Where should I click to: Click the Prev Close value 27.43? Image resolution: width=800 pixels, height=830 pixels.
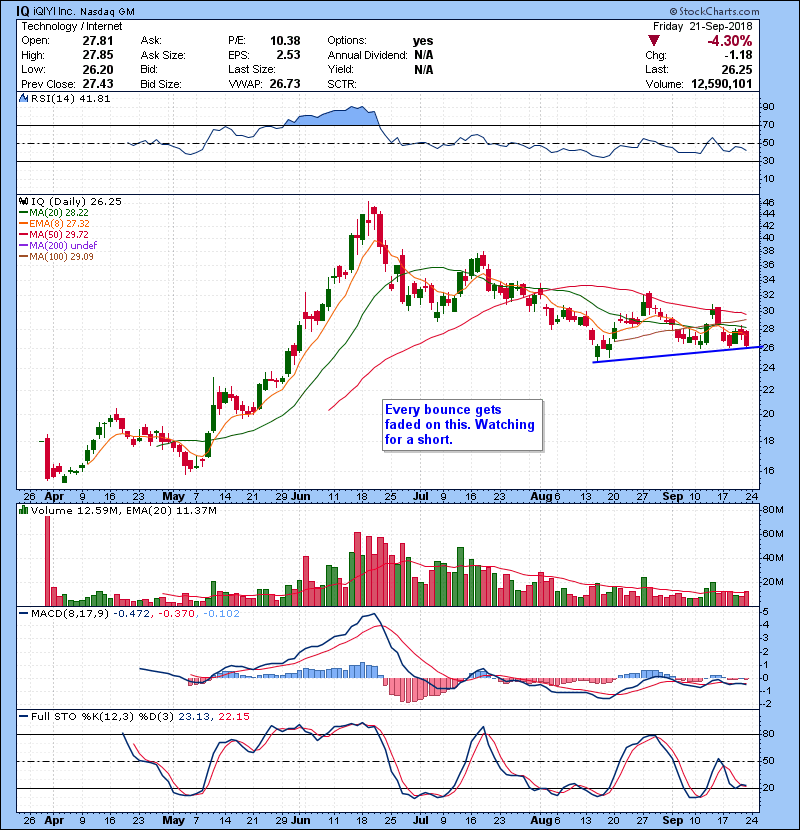[98, 84]
